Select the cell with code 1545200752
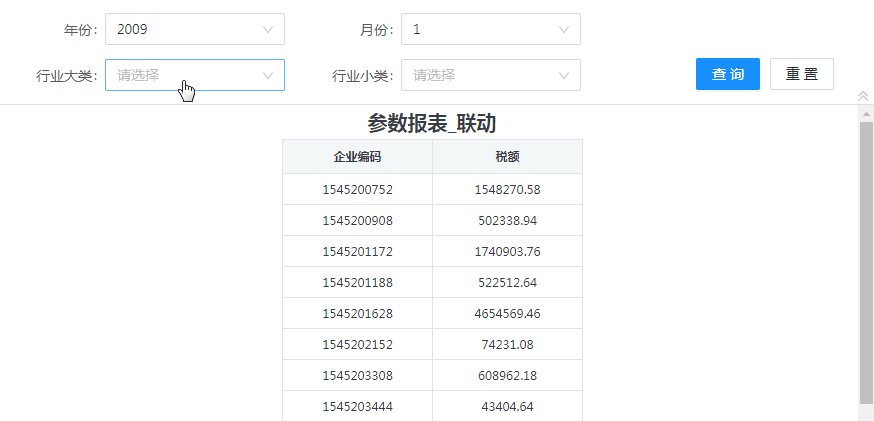874x421 pixels. point(357,189)
